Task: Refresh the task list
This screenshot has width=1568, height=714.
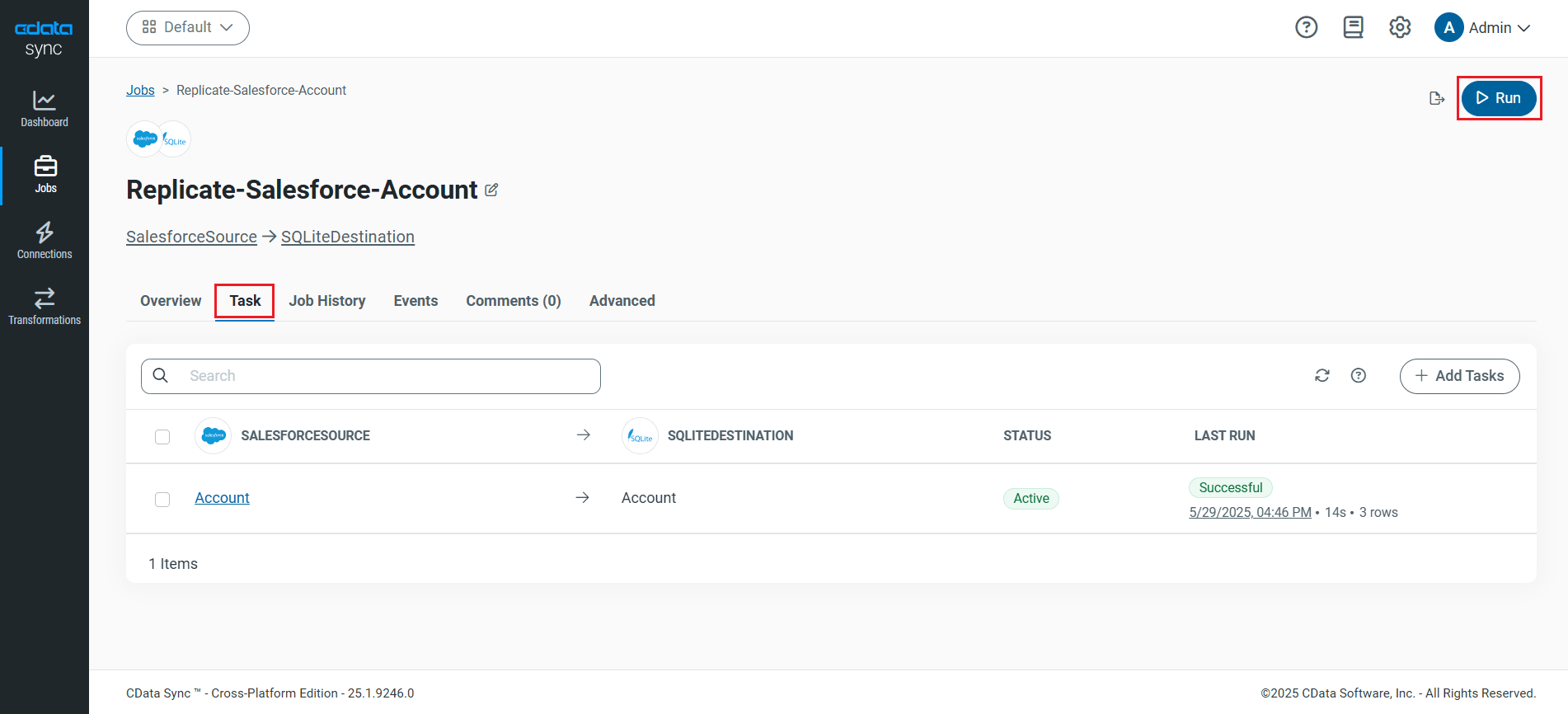Action: tap(1322, 376)
